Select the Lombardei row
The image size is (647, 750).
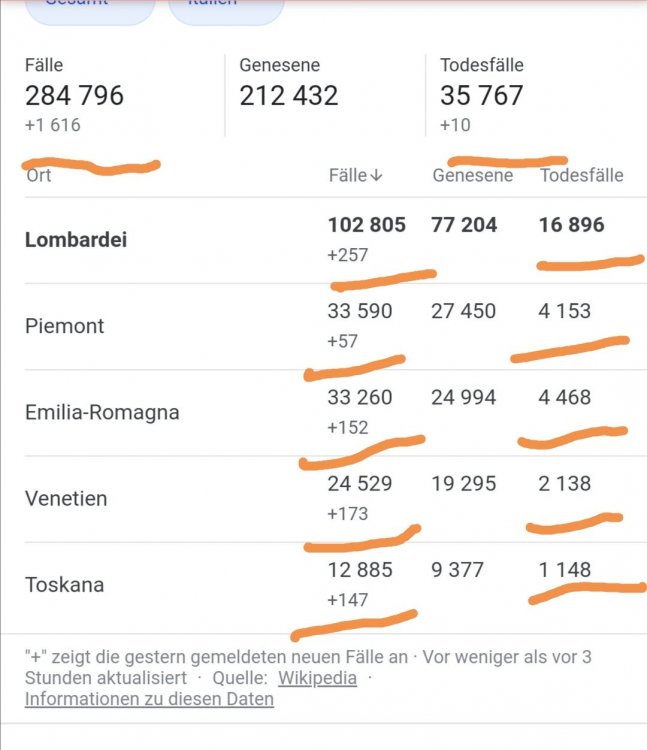pyautogui.click(x=336, y=240)
